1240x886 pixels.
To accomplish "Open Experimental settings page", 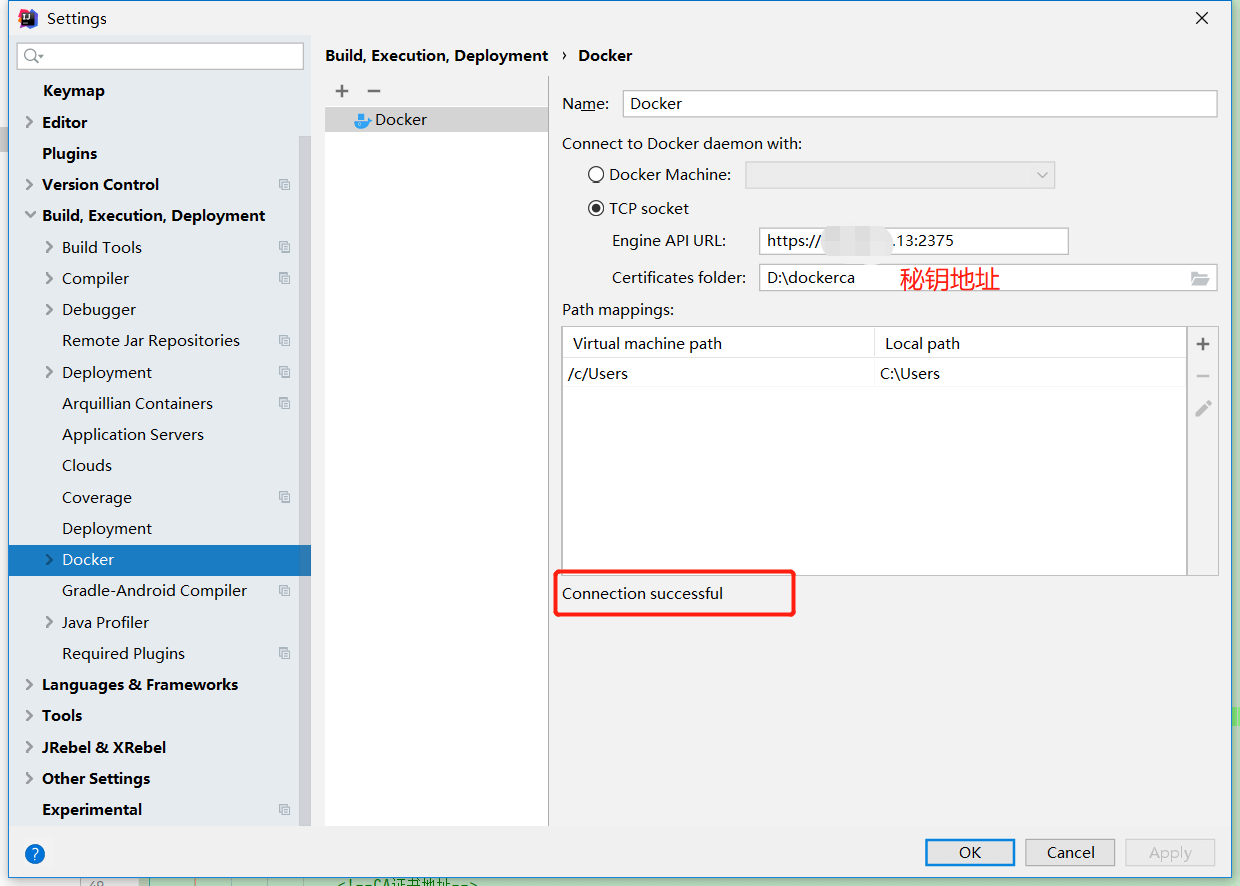I will 92,810.
